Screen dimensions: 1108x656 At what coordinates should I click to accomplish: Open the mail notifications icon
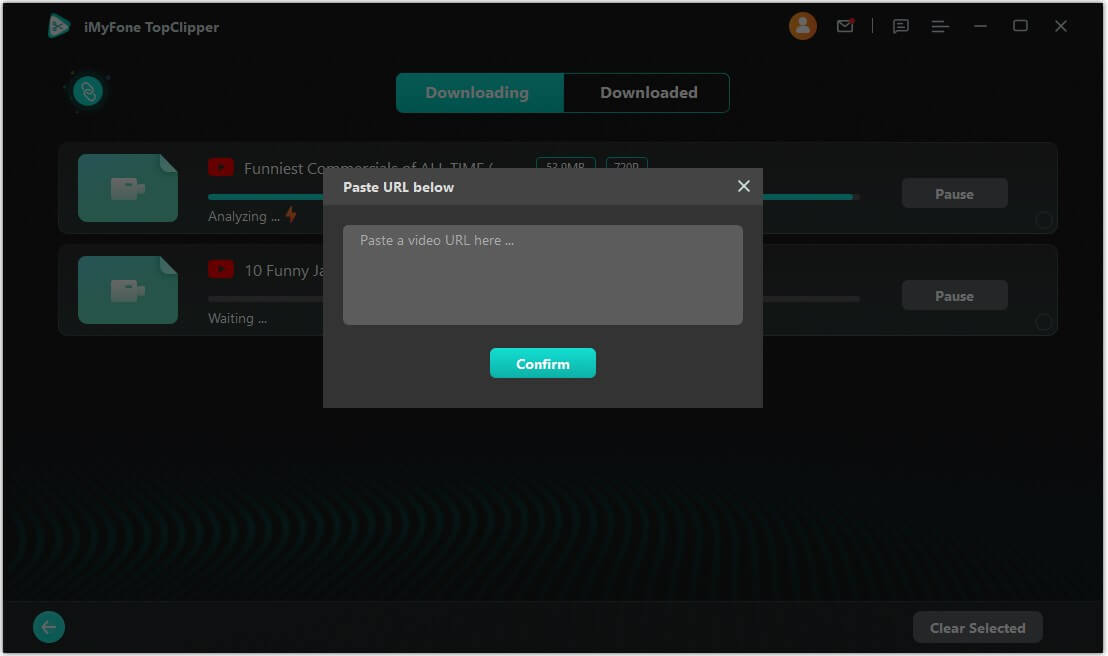click(x=845, y=27)
